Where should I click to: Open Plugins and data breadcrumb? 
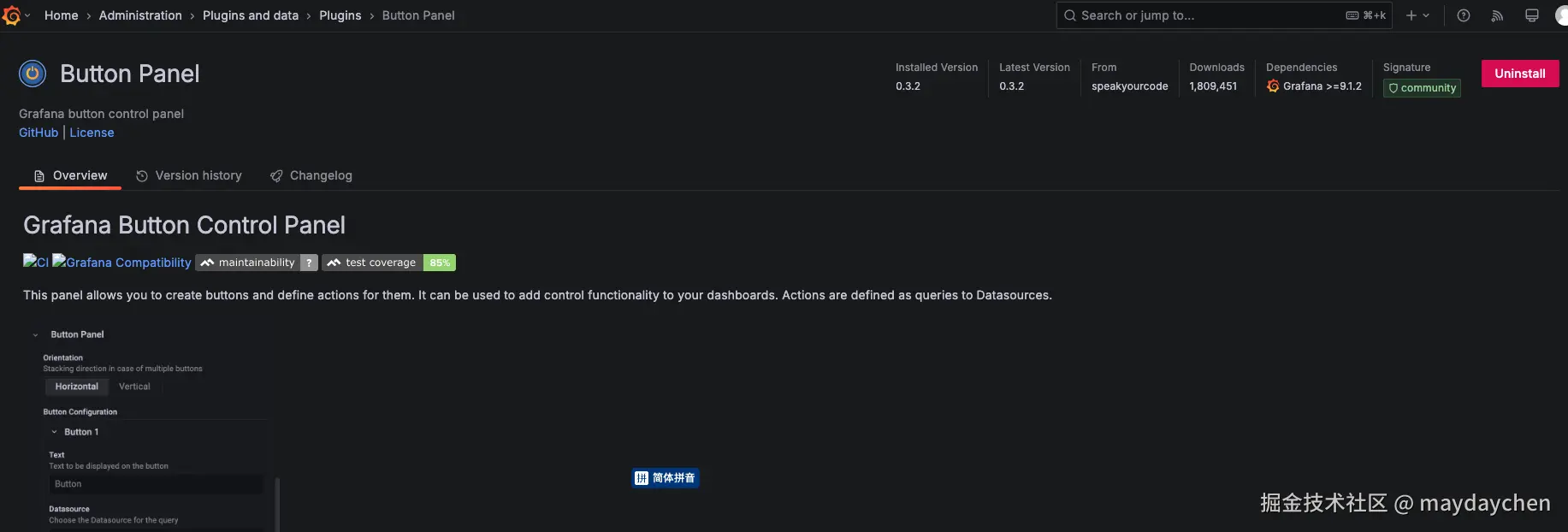[251, 15]
